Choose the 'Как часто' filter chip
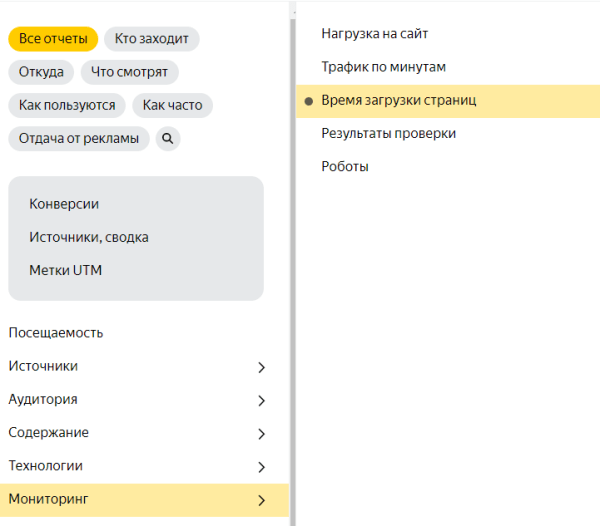 [172, 105]
